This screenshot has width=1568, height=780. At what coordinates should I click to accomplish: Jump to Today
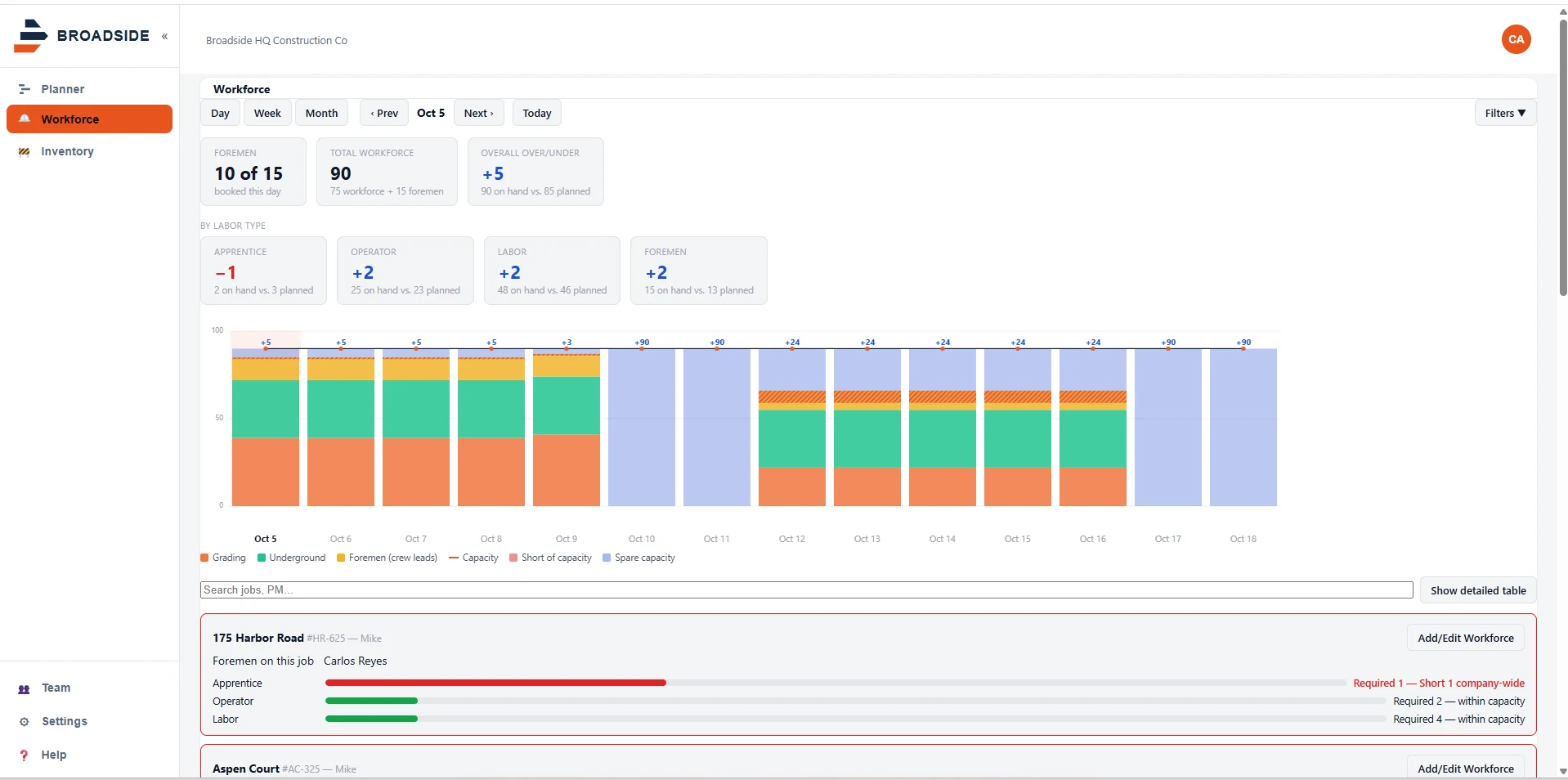click(x=537, y=113)
